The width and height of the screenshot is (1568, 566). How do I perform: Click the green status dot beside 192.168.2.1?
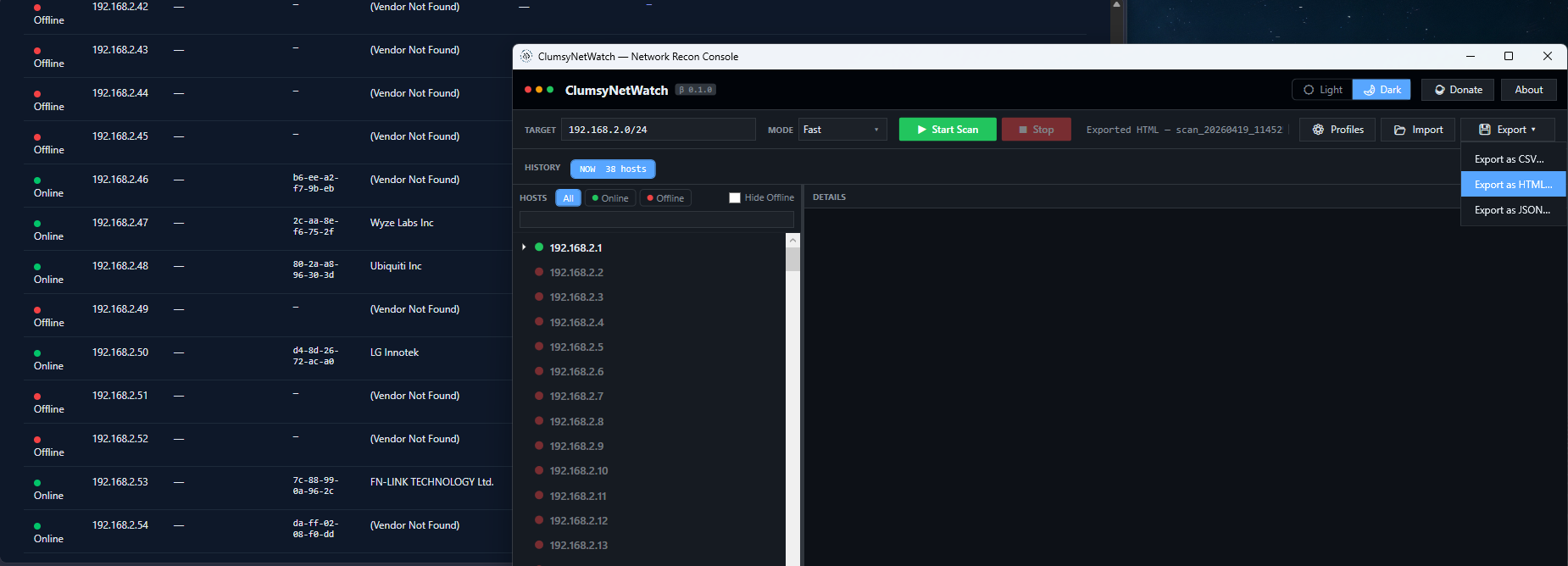tap(539, 247)
